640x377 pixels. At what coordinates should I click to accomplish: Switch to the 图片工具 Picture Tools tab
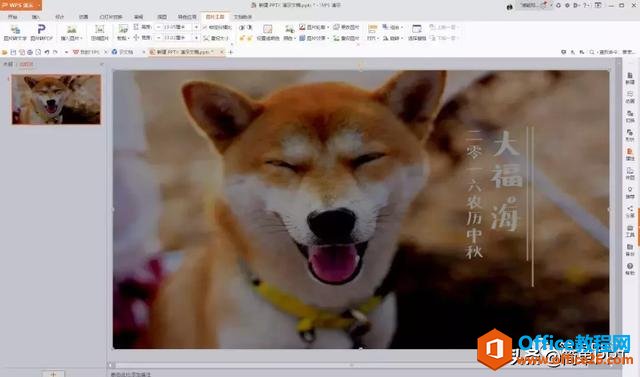tap(215, 17)
